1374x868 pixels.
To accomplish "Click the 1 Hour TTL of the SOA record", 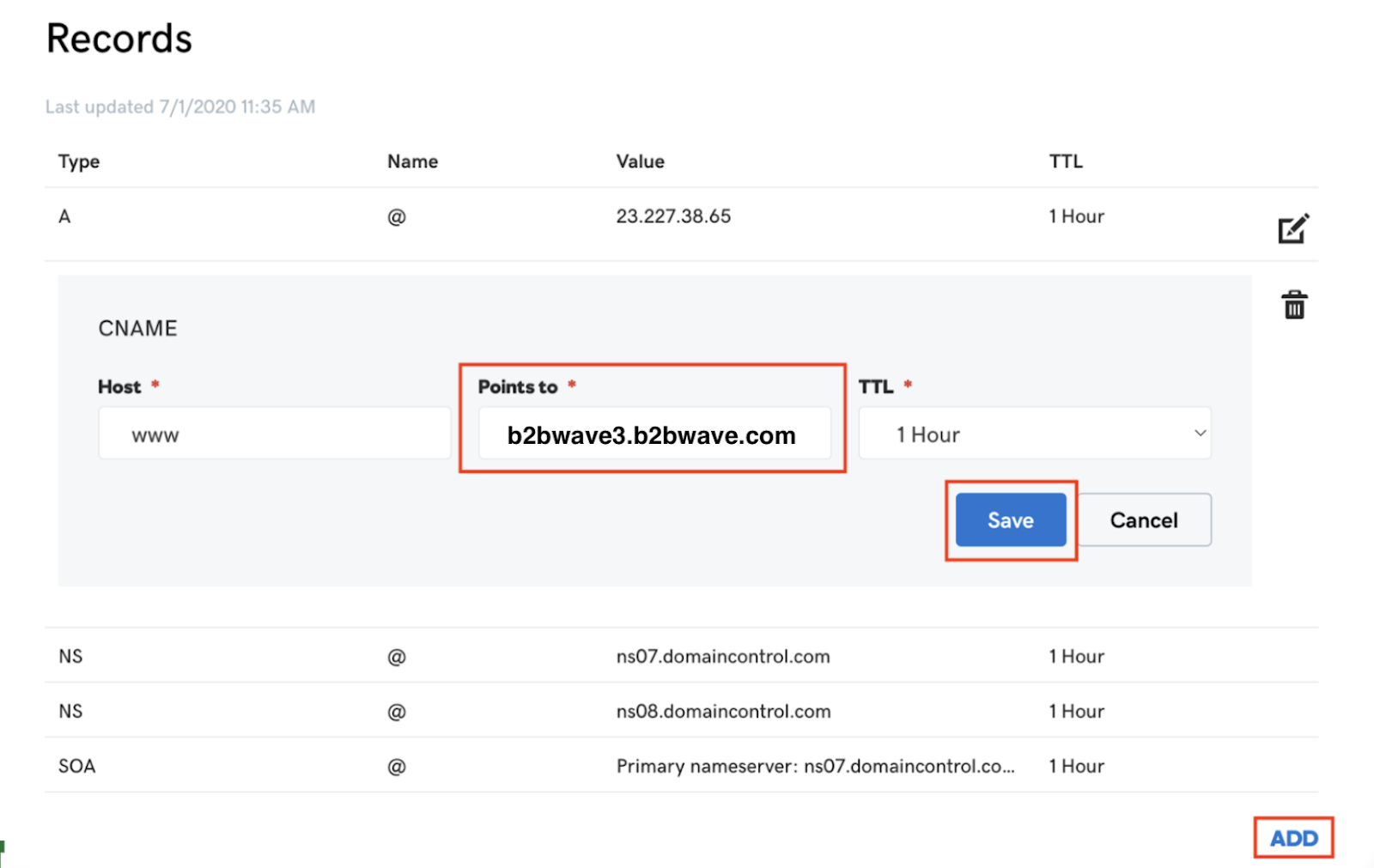I will pos(1076,767).
